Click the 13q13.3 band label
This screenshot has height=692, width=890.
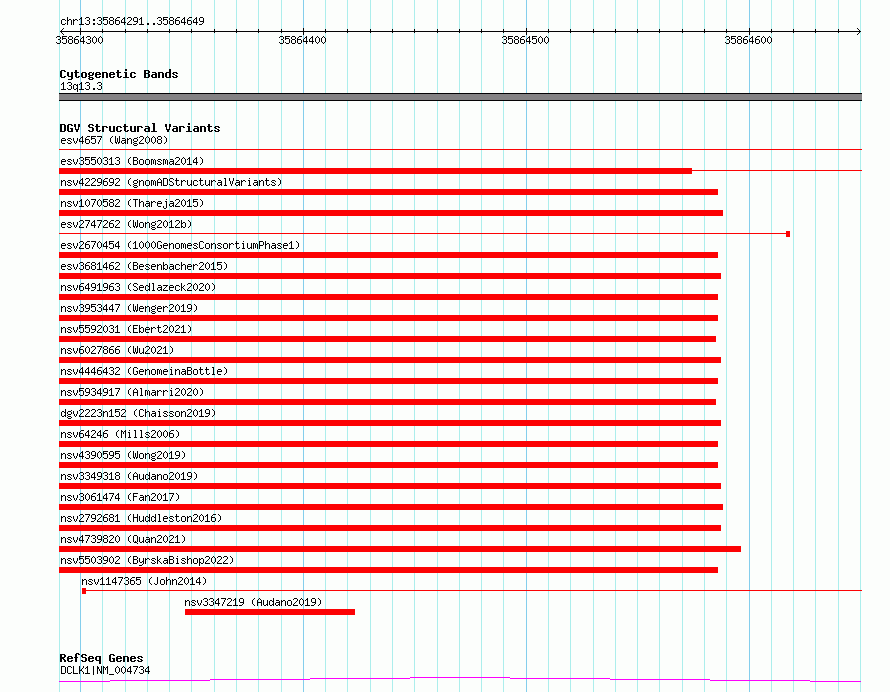(x=81, y=86)
